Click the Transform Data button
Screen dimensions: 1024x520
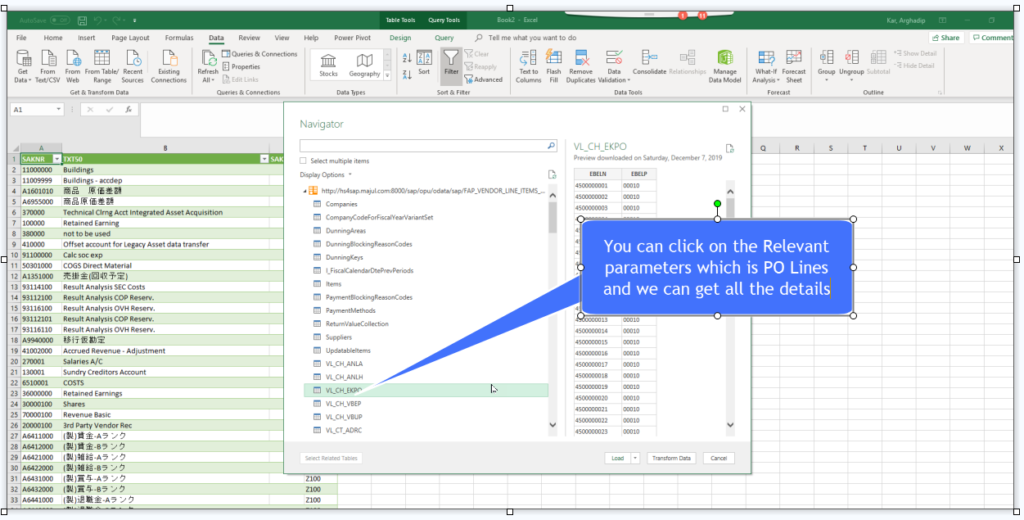(x=670, y=458)
